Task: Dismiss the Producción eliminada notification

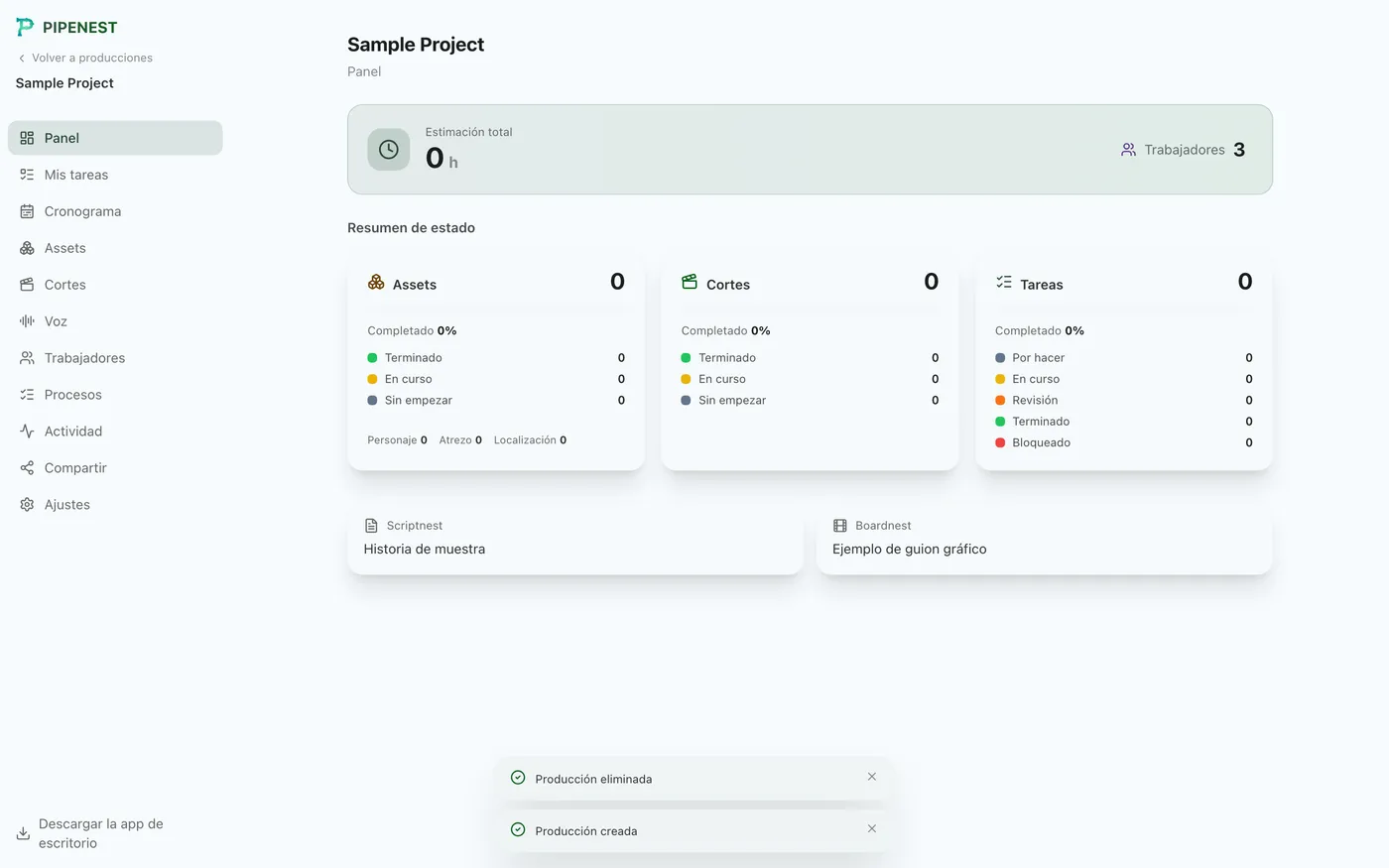Action: (x=872, y=777)
